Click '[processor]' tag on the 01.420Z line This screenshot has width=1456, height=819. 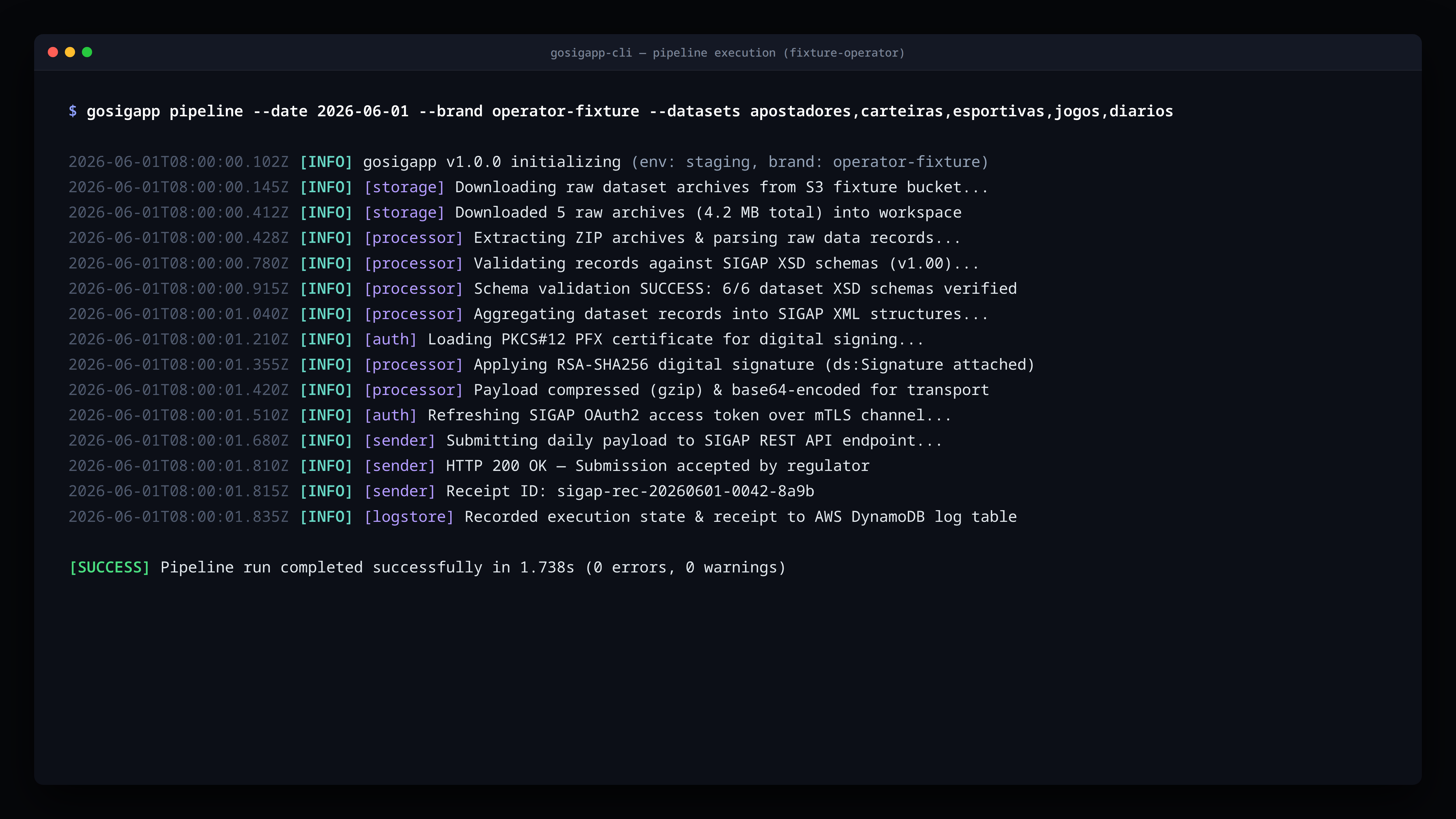click(x=414, y=390)
